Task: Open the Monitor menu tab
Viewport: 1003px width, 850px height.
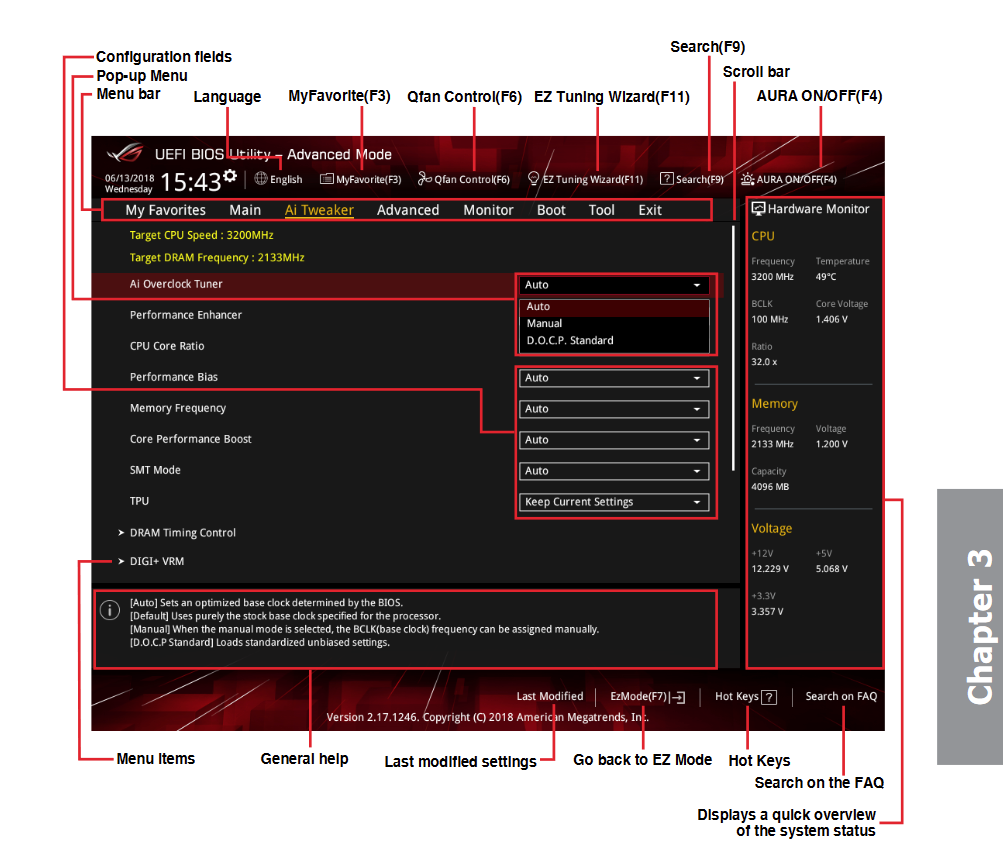Action: (489, 210)
